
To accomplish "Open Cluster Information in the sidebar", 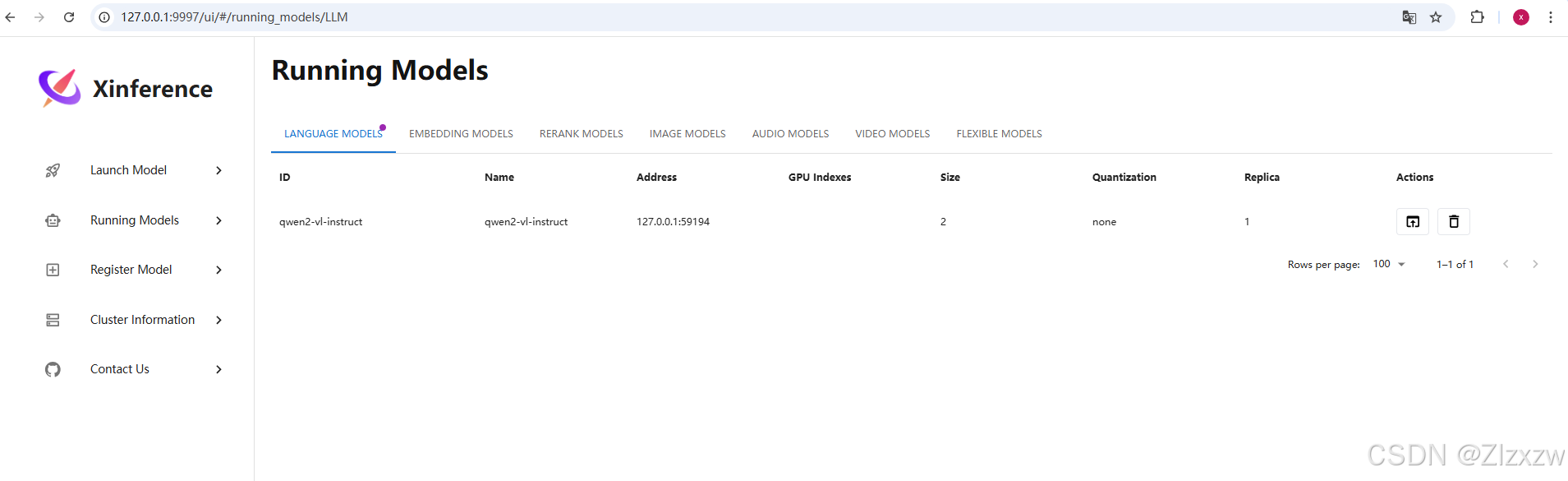I will [143, 320].
